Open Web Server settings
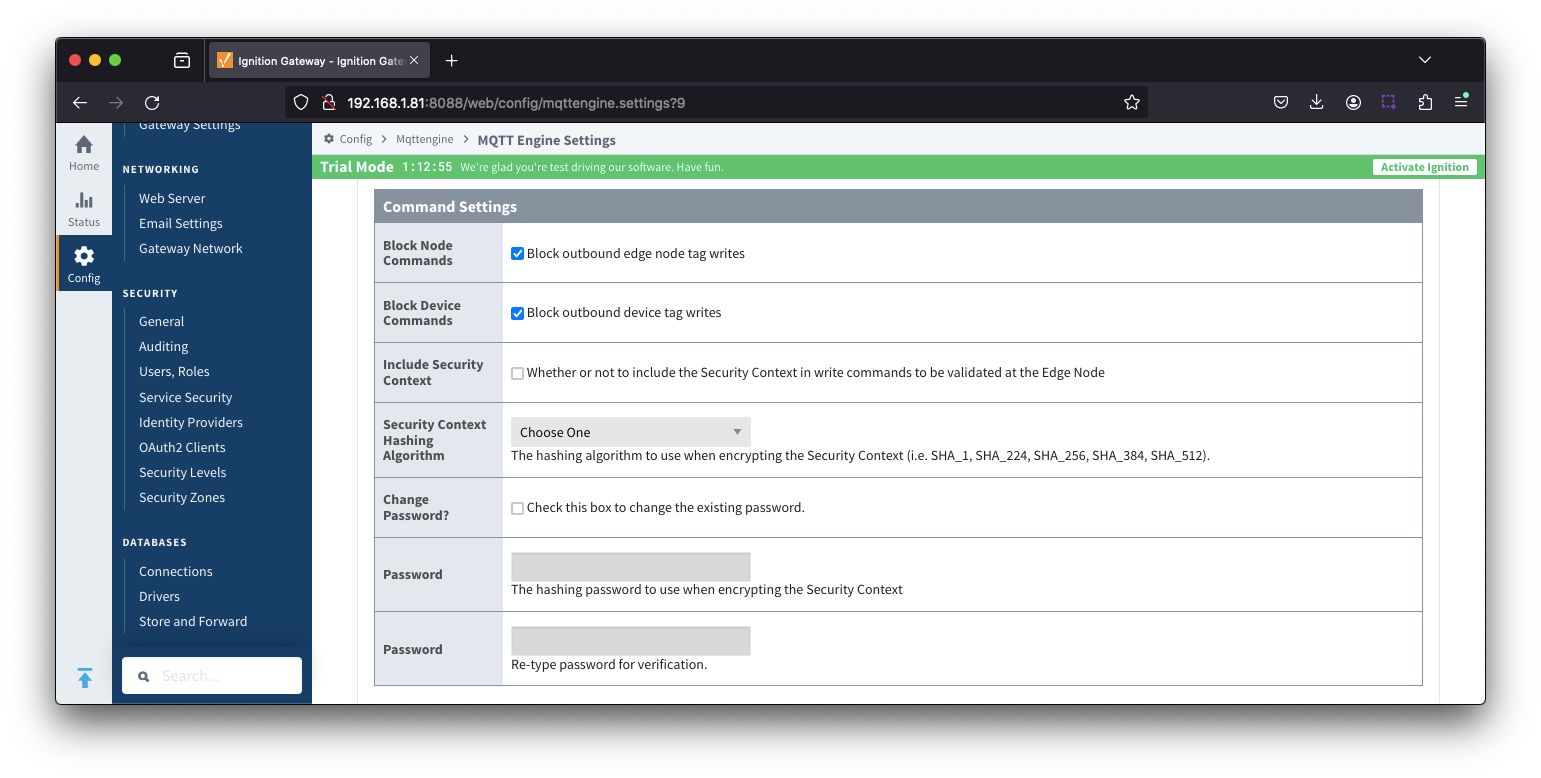 (172, 198)
